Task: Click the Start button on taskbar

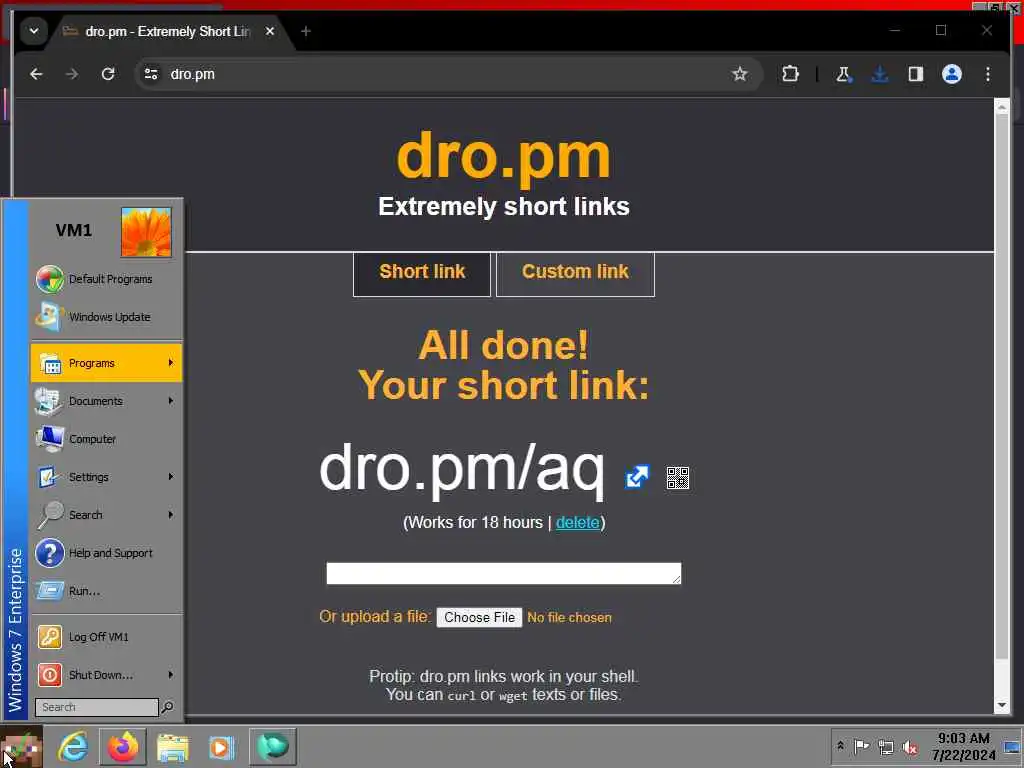Action: (x=22, y=746)
